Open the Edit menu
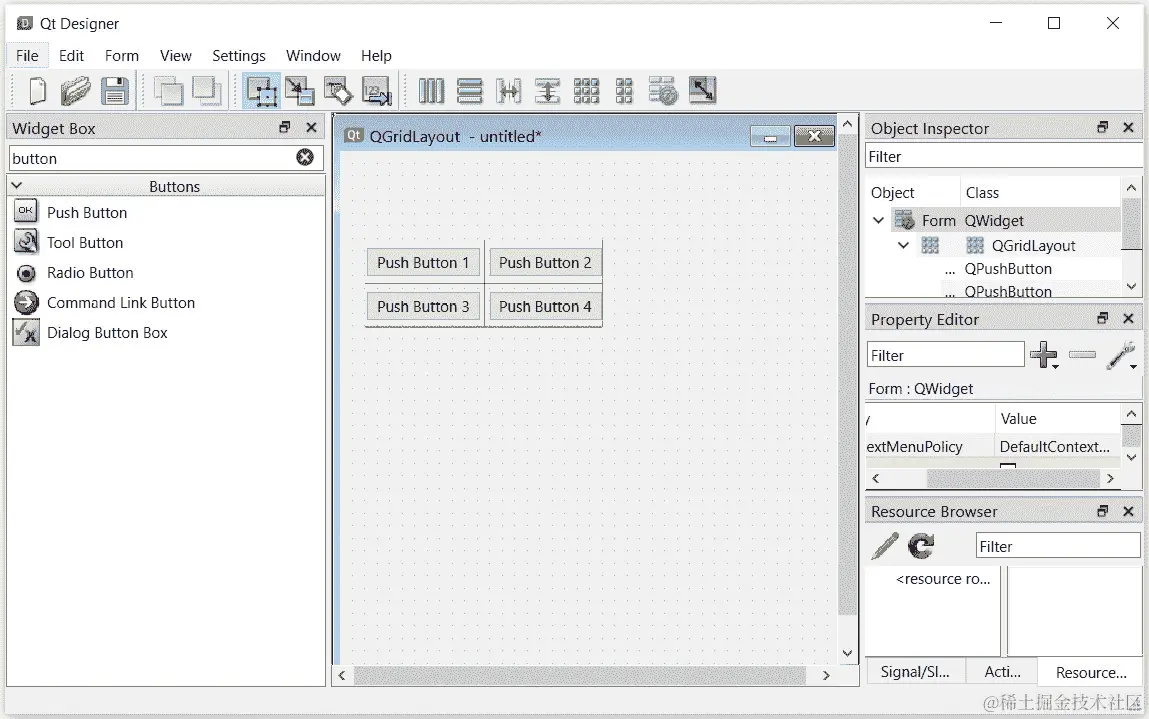The height and width of the screenshot is (719, 1149). 71,56
